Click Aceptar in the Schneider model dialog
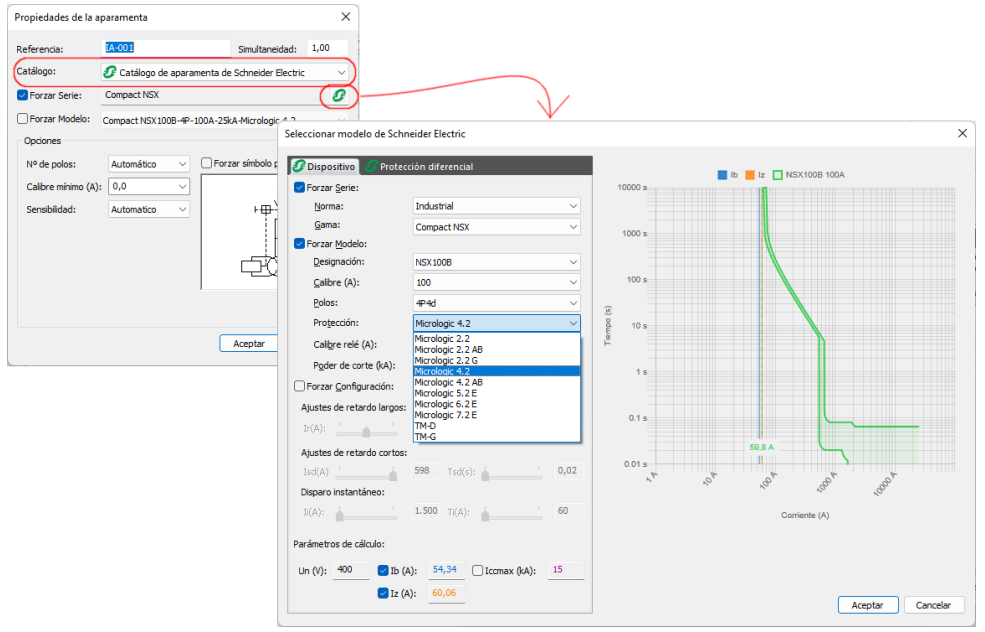The width and height of the screenshot is (985, 632). pyautogui.click(x=868, y=605)
